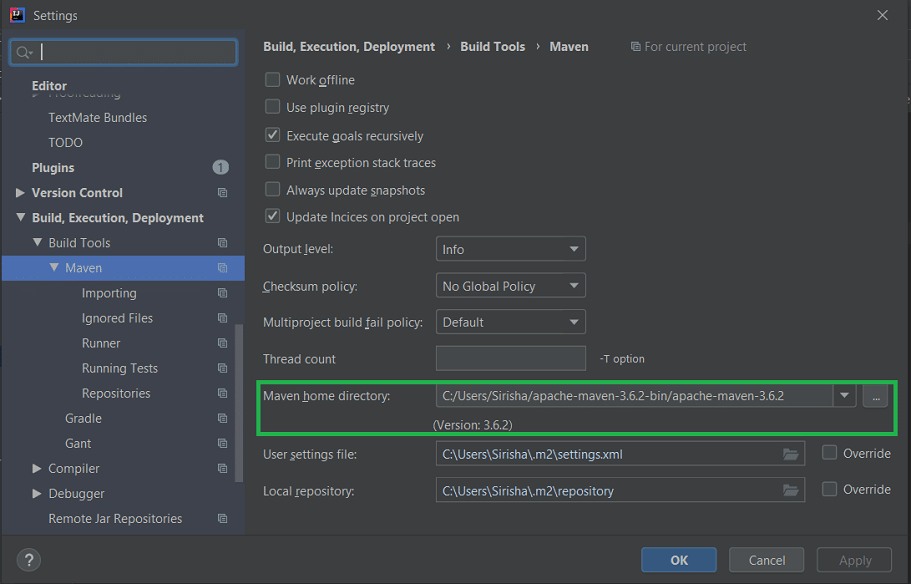Image resolution: width=911 pixels, height=584 pixels.
Task: Collapse the Maven tree node
Action: [x=54, y=267]
